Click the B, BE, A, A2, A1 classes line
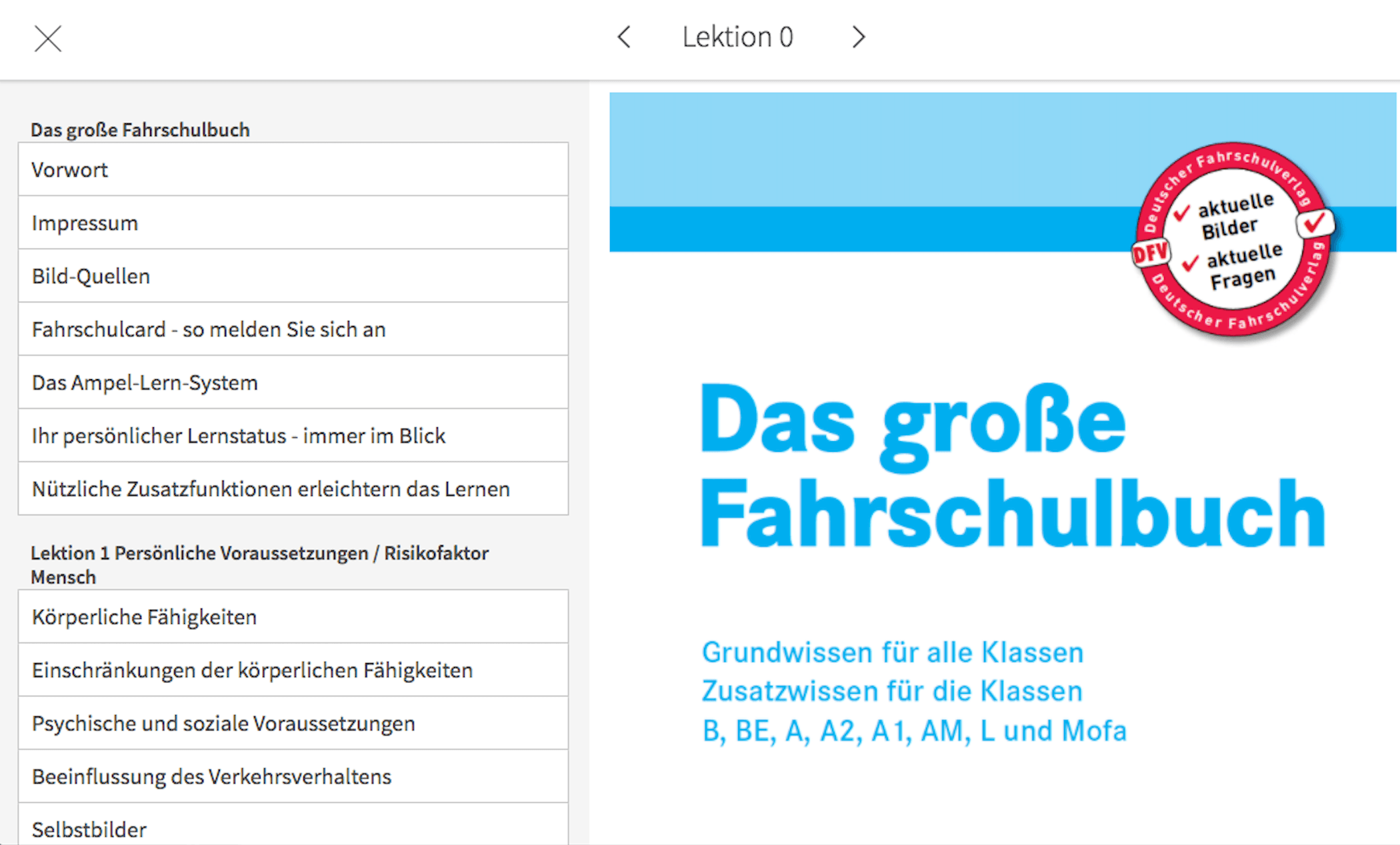This screenshot has height=845, width=1400. pos(914,730)
